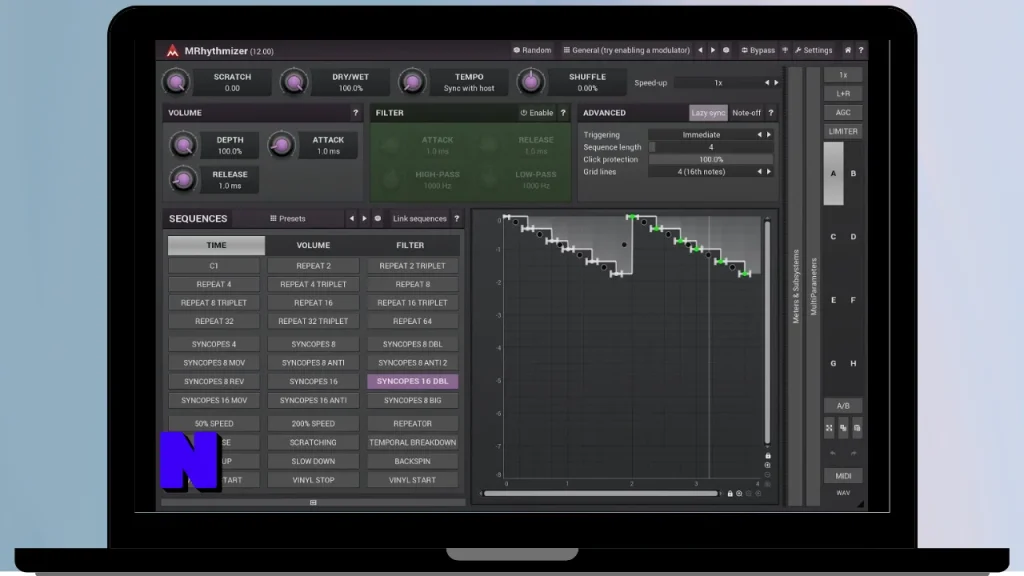This screenshot has width=1024, height=576.
Task: Select preset slot A
Action: 833,174
